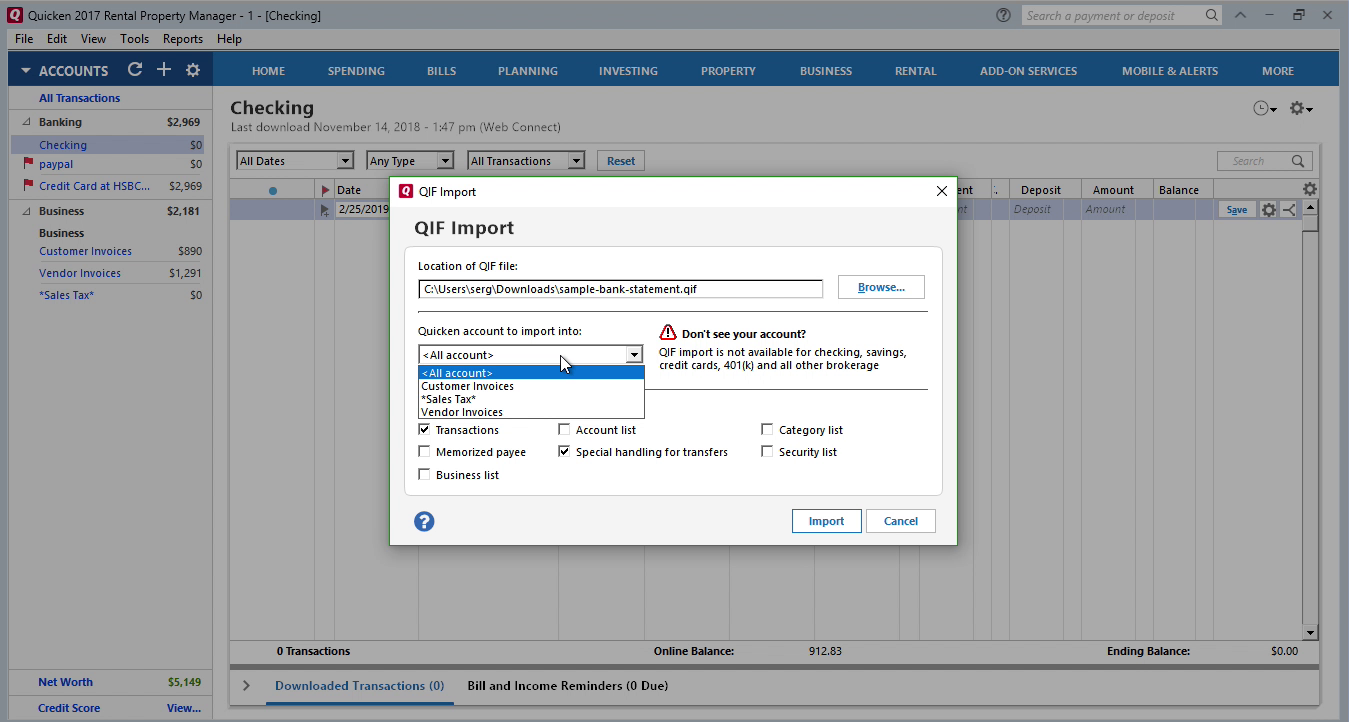Click the Reset filters button
Screen dimensions: 1349x722
[621, 161]
